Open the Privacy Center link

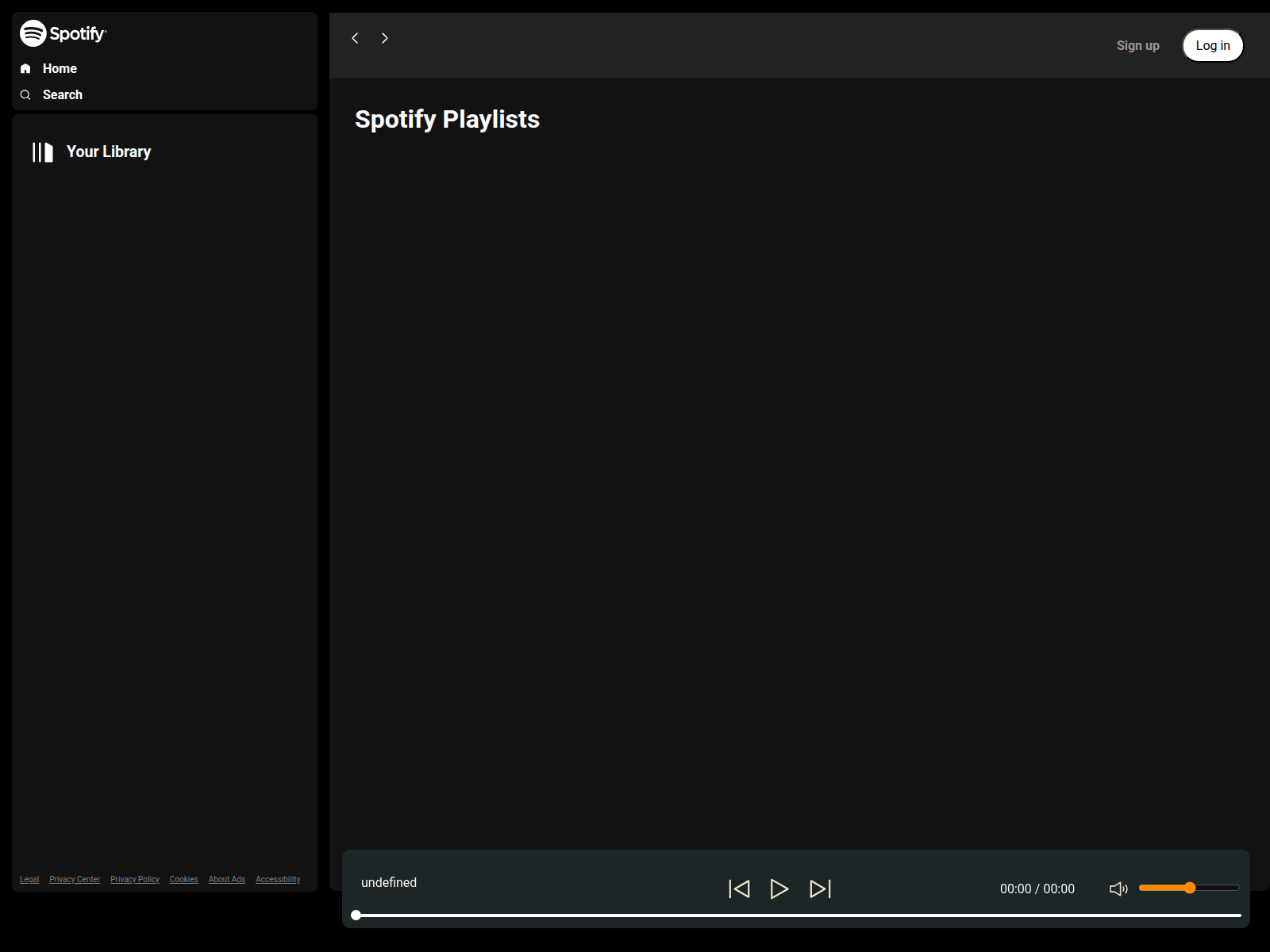tap(75, 879)
